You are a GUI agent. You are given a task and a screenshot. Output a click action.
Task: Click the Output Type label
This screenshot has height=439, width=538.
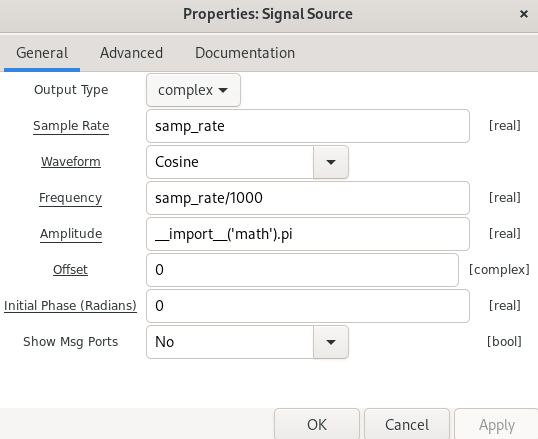71,90
